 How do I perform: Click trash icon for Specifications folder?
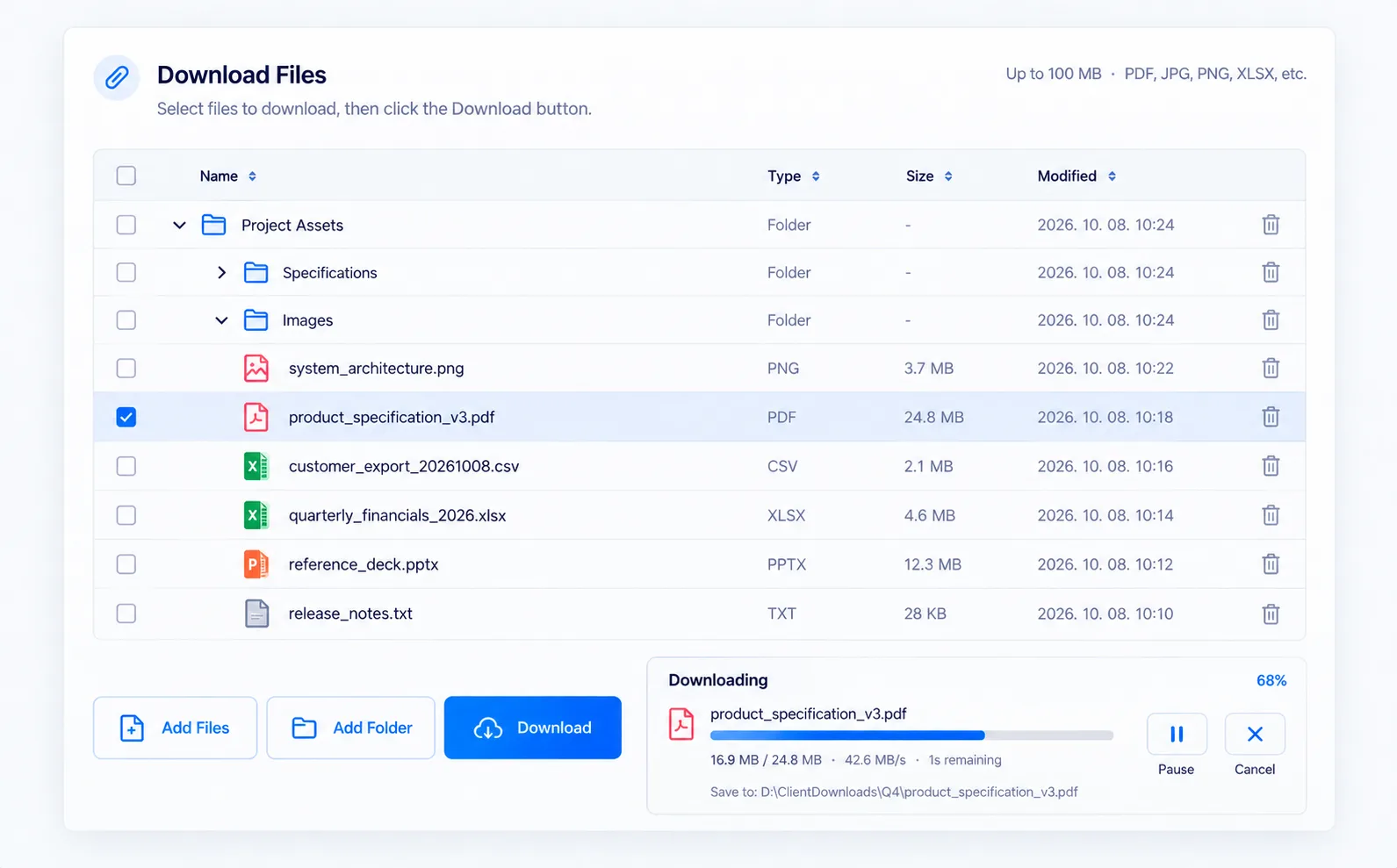(1271, 272)
